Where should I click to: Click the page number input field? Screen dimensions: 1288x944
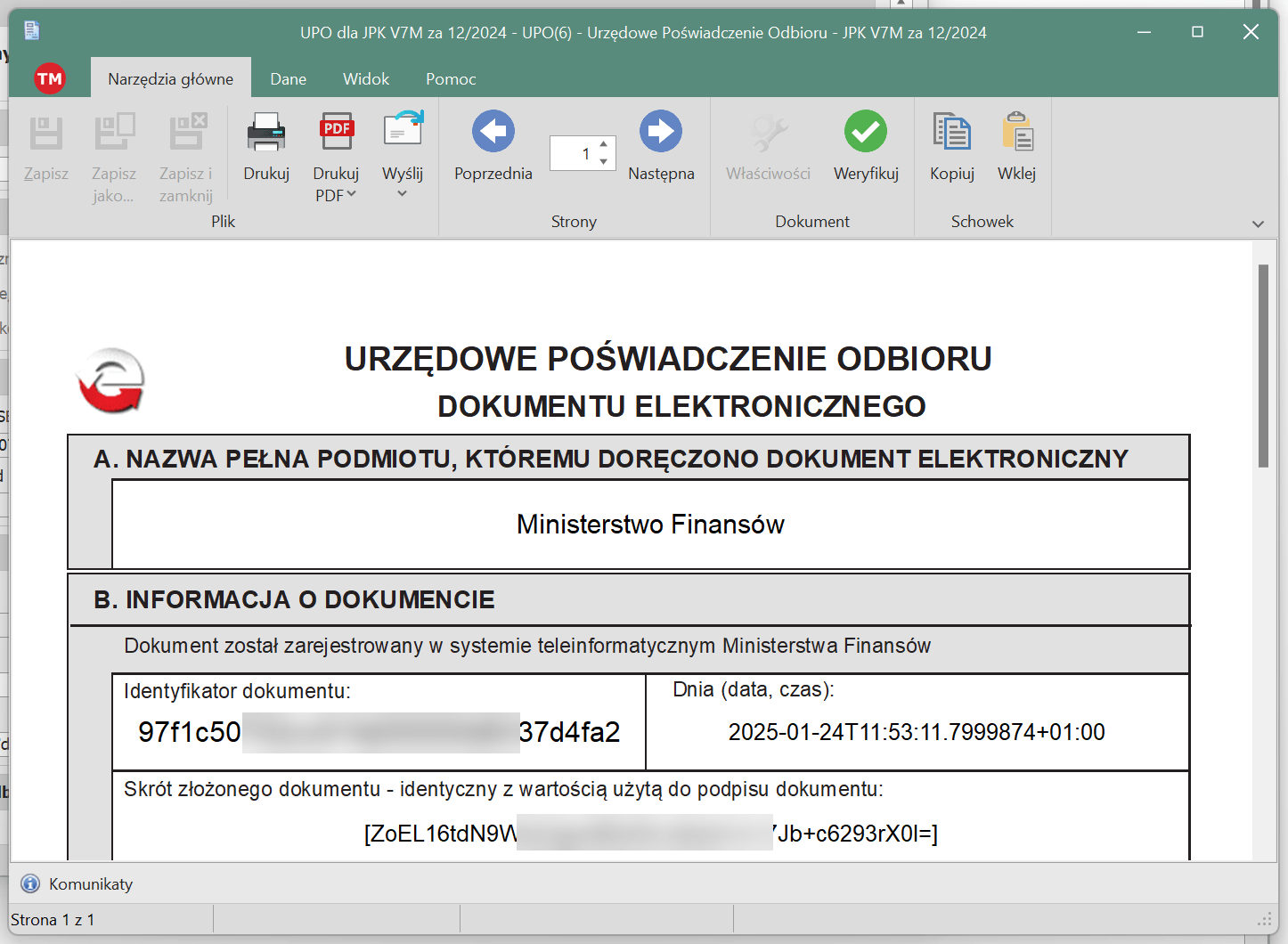[x=573, y=153]
